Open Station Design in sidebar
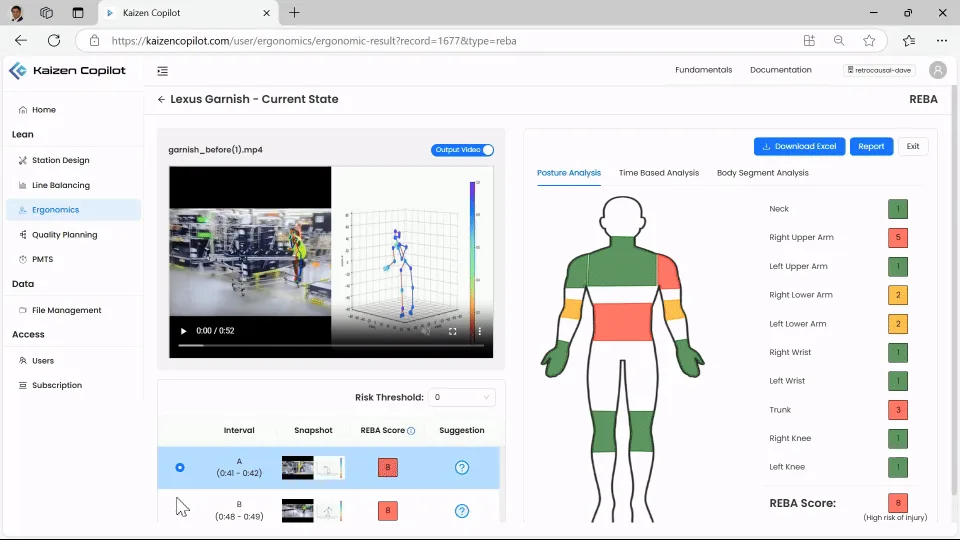Image resolution: width=960 pixels, height=540 pixels. (x=73, y=160)
